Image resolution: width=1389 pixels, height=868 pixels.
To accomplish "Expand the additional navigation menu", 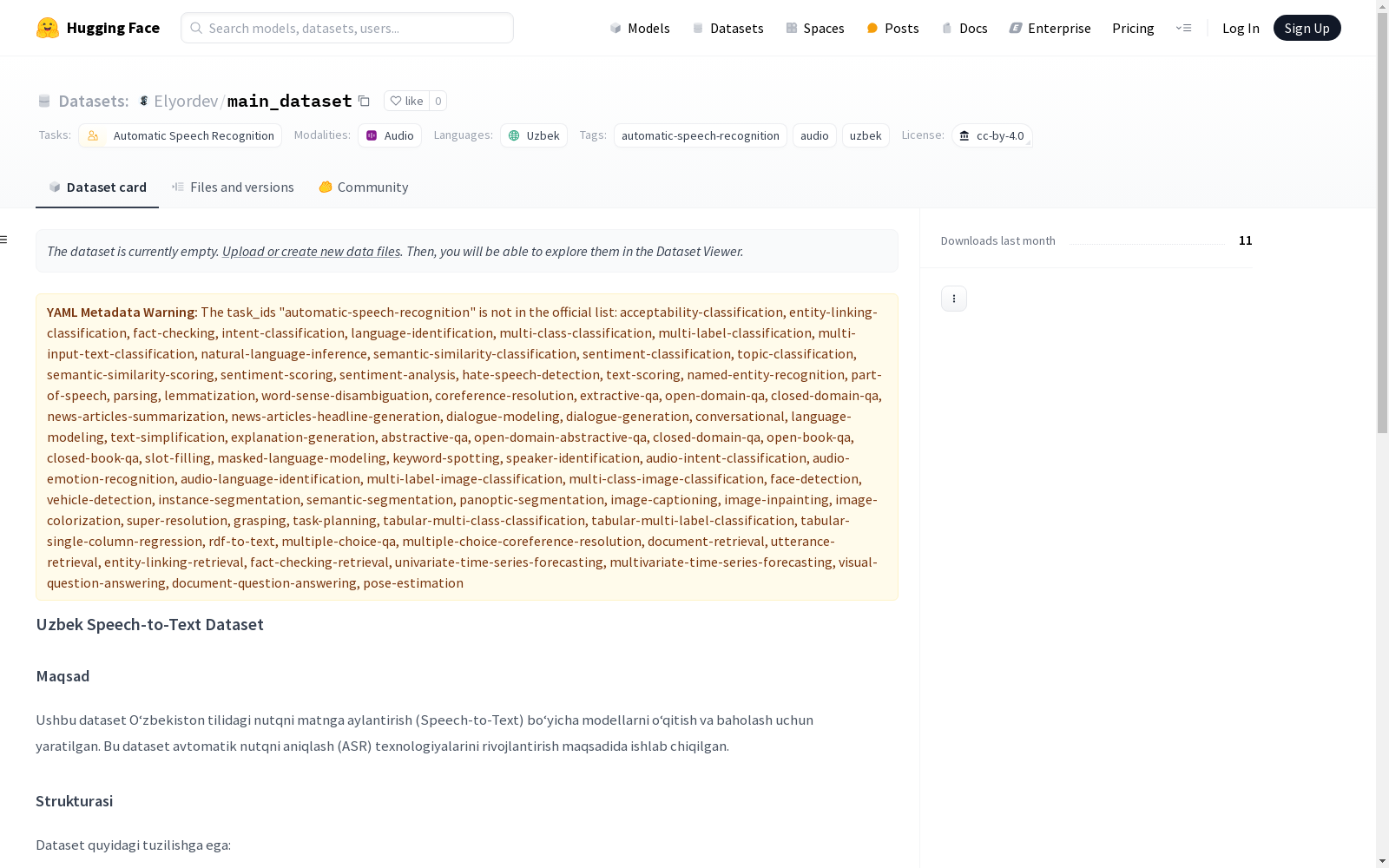I will pos(1183,28).
